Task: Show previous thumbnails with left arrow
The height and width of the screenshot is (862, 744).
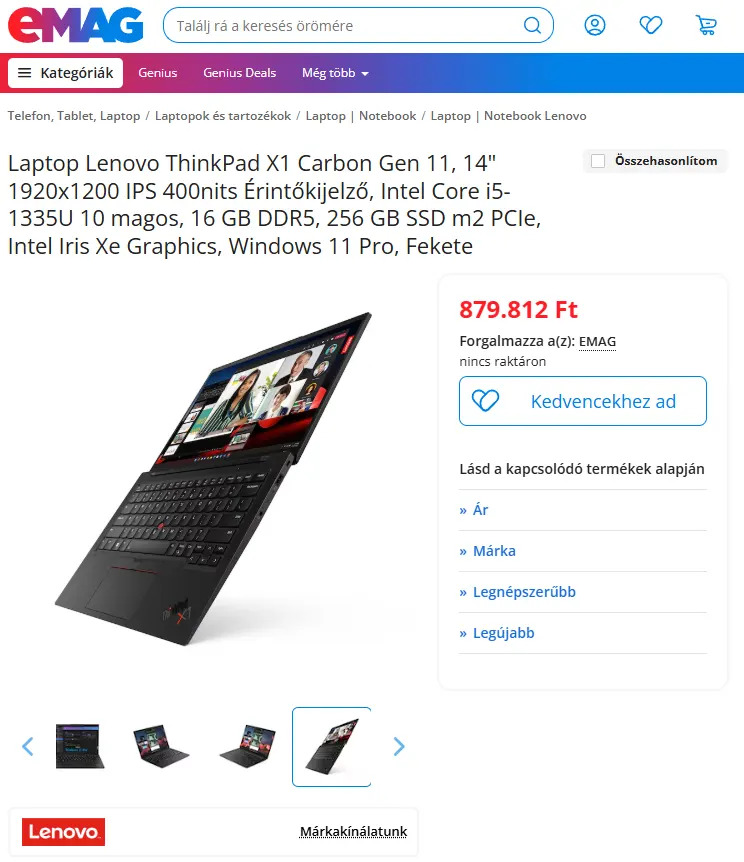Action: pyautogui.click(x=27, y=747)
